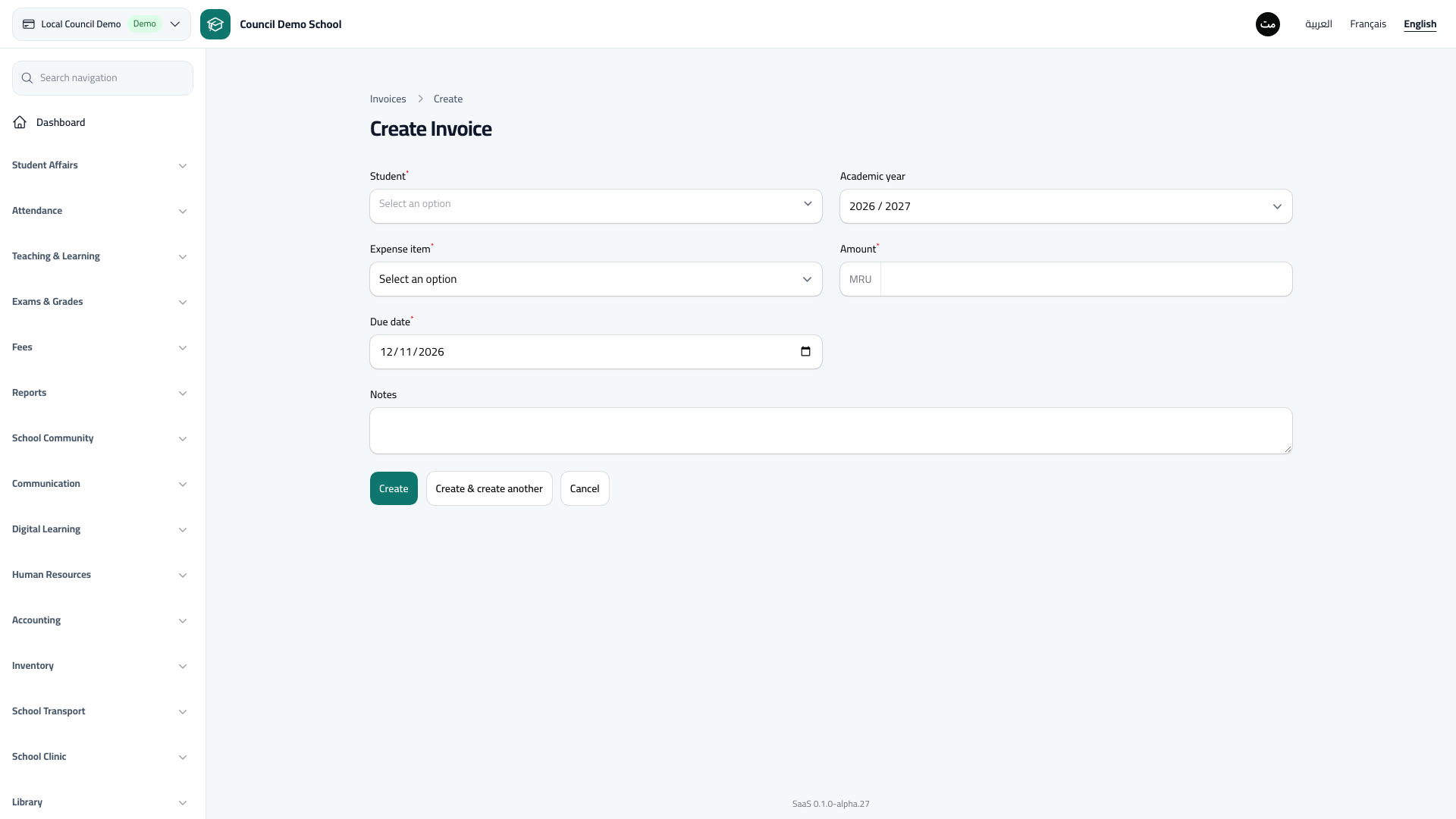Expand the Teaching & Learning section
Screen dimensions: 1456x819
(99, 256)
